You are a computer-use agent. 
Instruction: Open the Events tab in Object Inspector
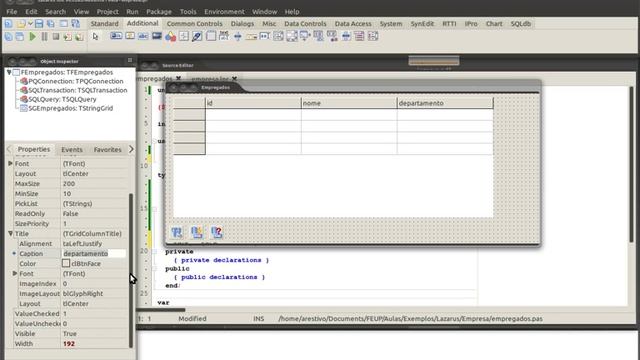(x=72, y=149)
